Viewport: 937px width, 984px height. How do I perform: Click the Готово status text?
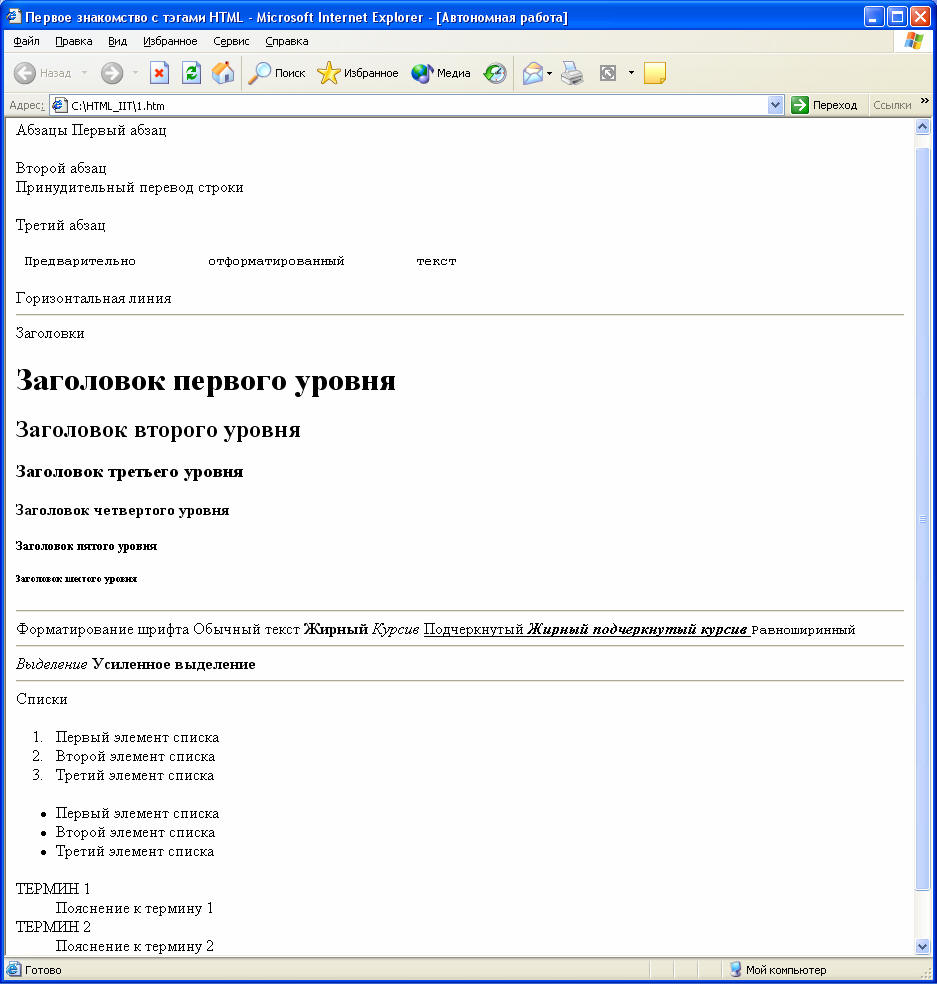point(43,970)
